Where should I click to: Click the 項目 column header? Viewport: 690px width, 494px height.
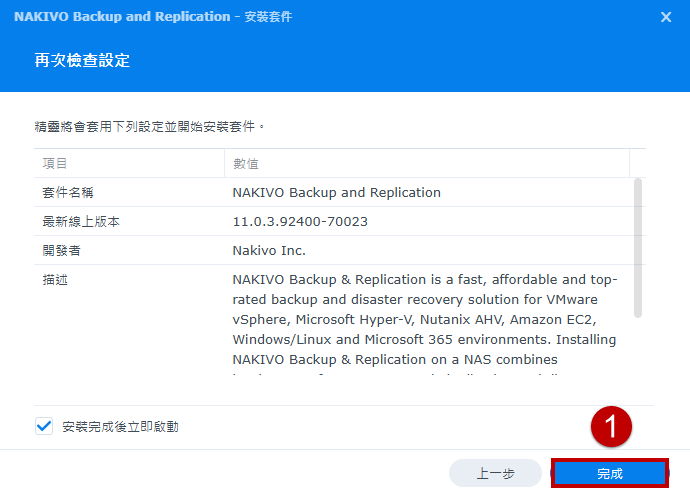(x=129, y=164)
